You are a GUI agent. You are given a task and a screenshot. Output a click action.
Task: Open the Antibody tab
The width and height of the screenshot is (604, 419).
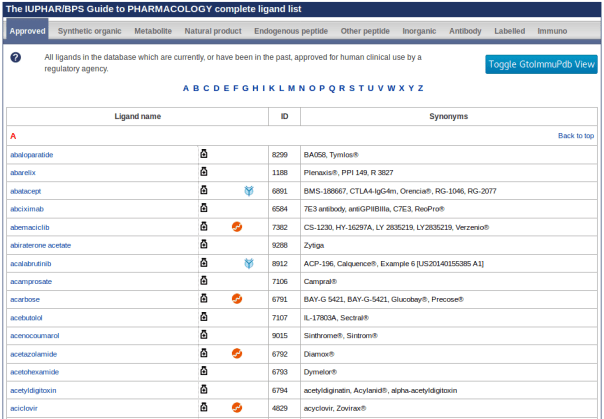pyautogui.click(x=465, y=31)
